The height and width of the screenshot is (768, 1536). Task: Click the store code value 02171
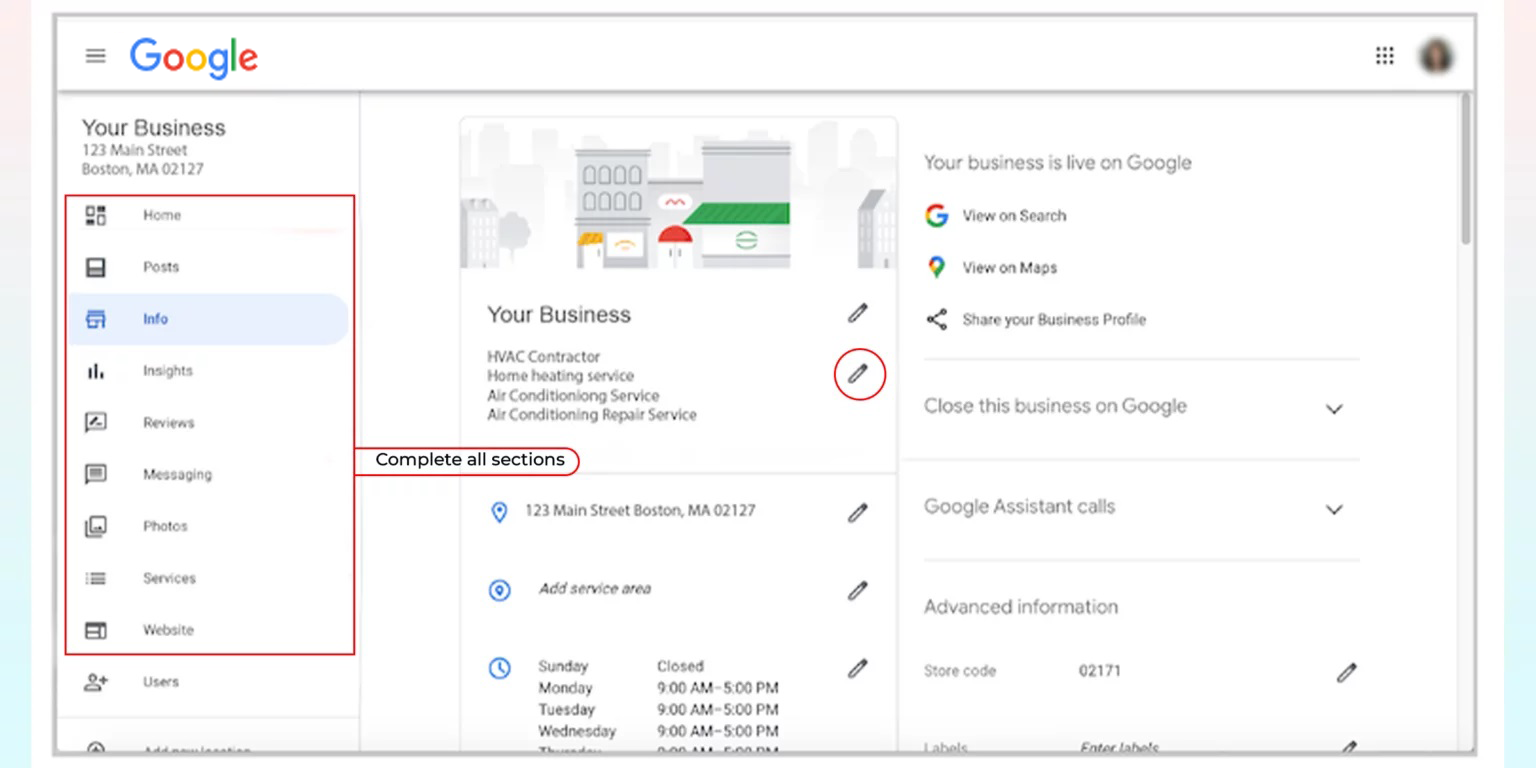(1099, 671)
